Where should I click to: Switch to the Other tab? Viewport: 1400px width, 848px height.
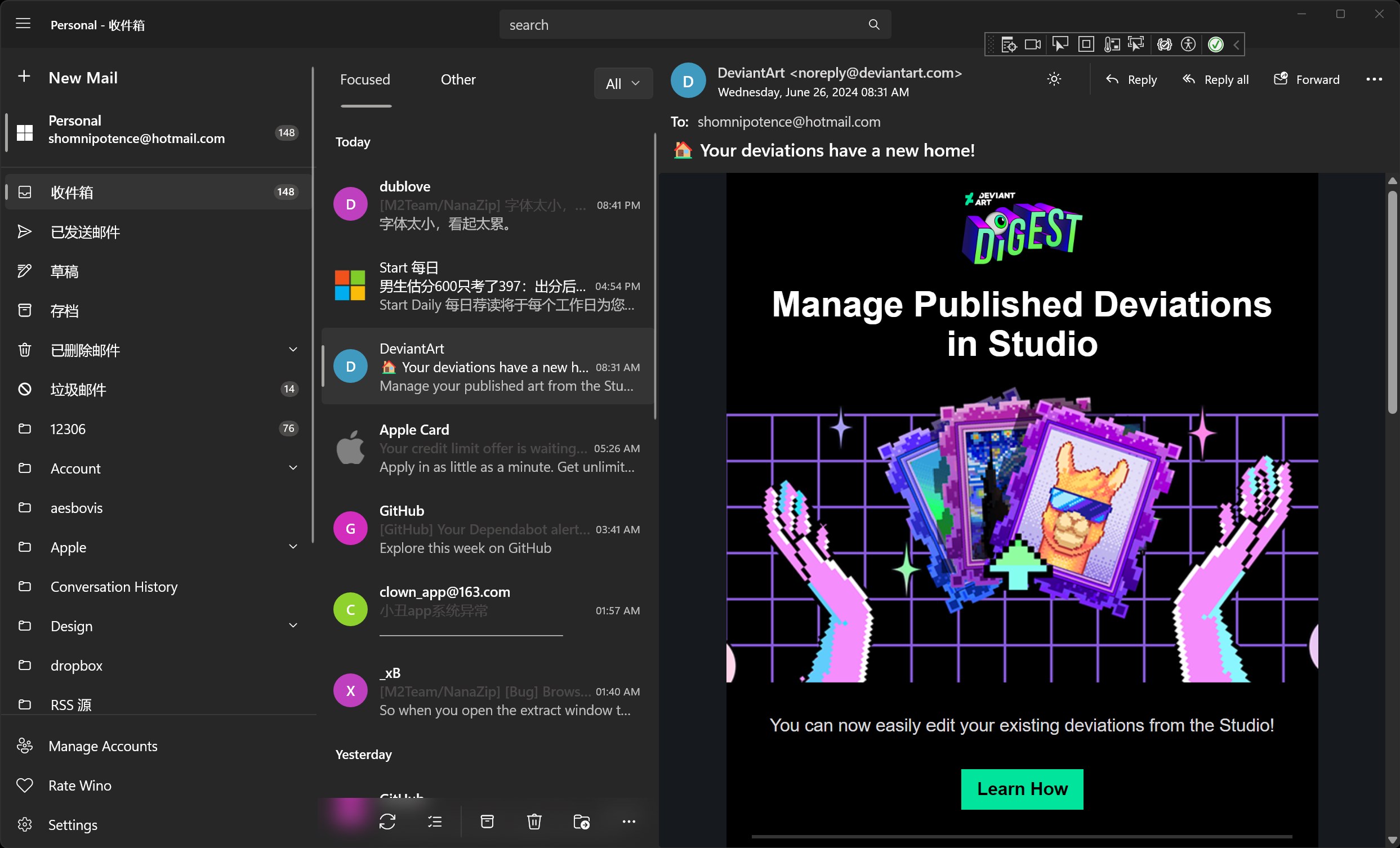click(458, 79)
